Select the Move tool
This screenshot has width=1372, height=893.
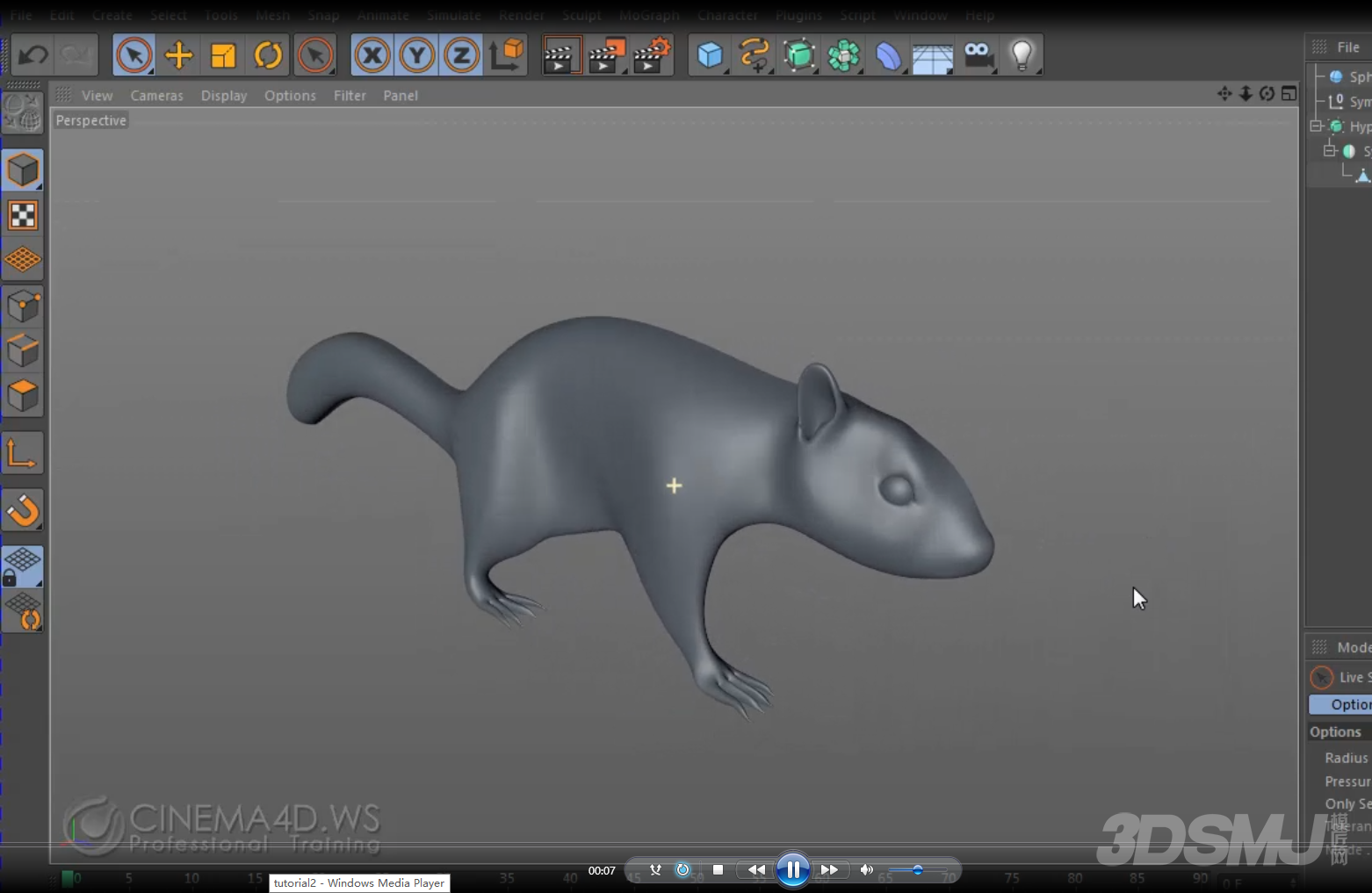point(178,55)
